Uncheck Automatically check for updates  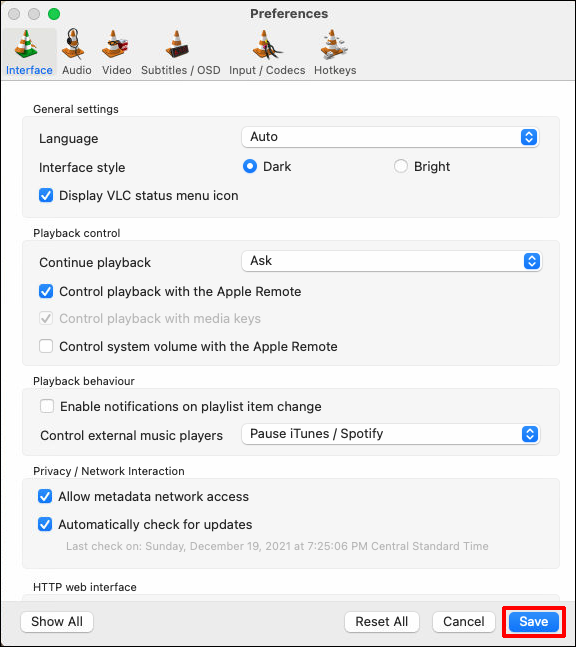tap(45, 524)
